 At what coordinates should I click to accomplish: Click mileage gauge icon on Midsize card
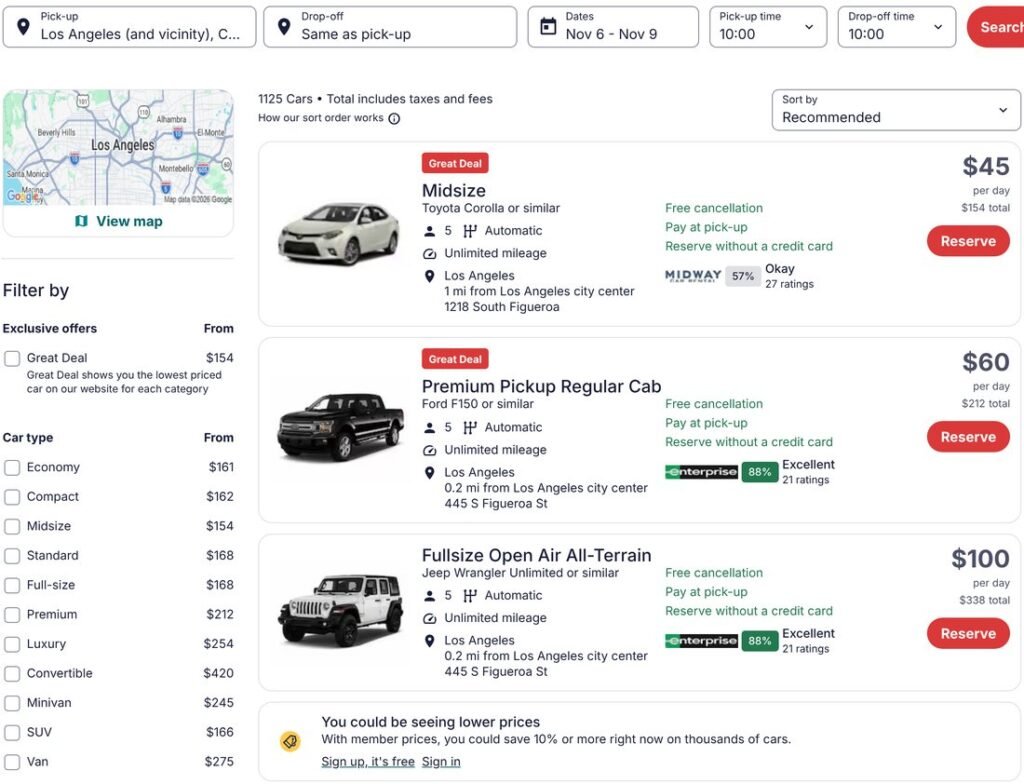(x=430, y=253)
